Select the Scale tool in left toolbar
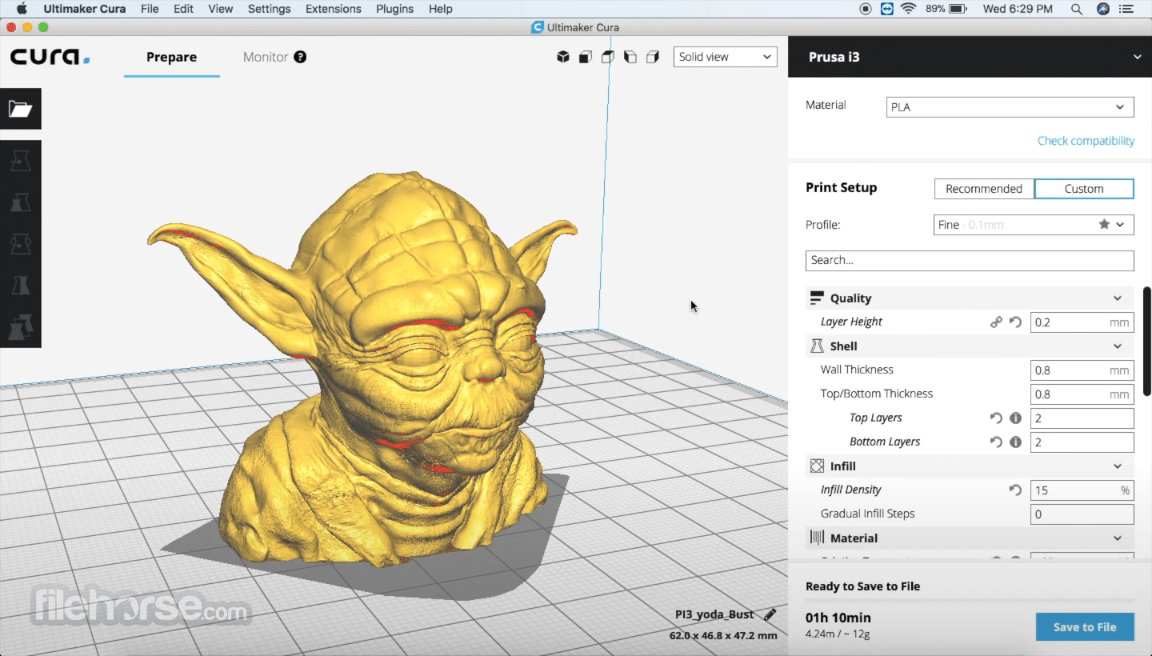 21,203
